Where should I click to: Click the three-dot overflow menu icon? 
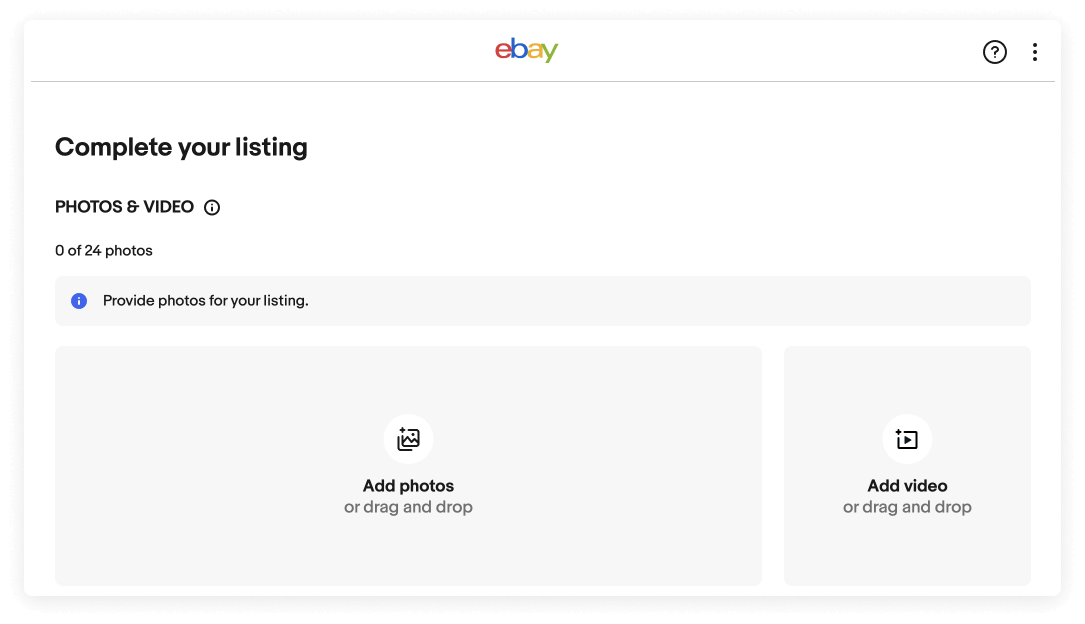(x=1035, y=51)
